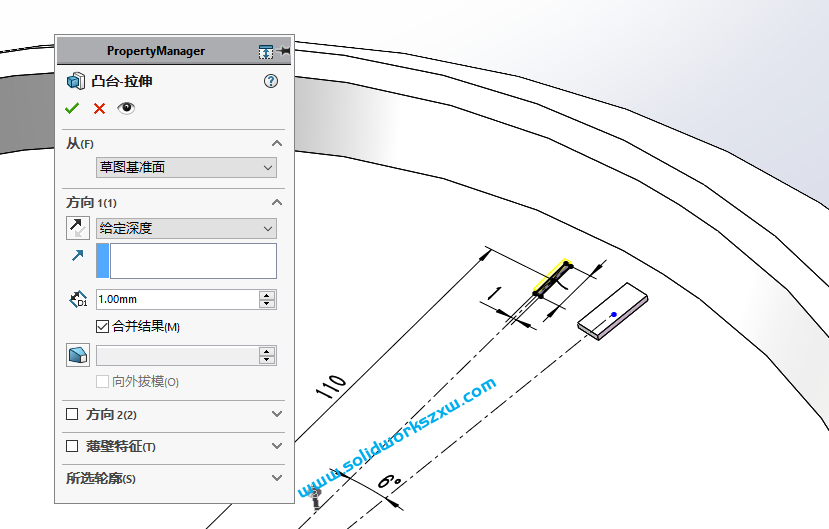Click the 凸台-拉伸 feature cube icon
829x529 pixels.
point(76,81)
